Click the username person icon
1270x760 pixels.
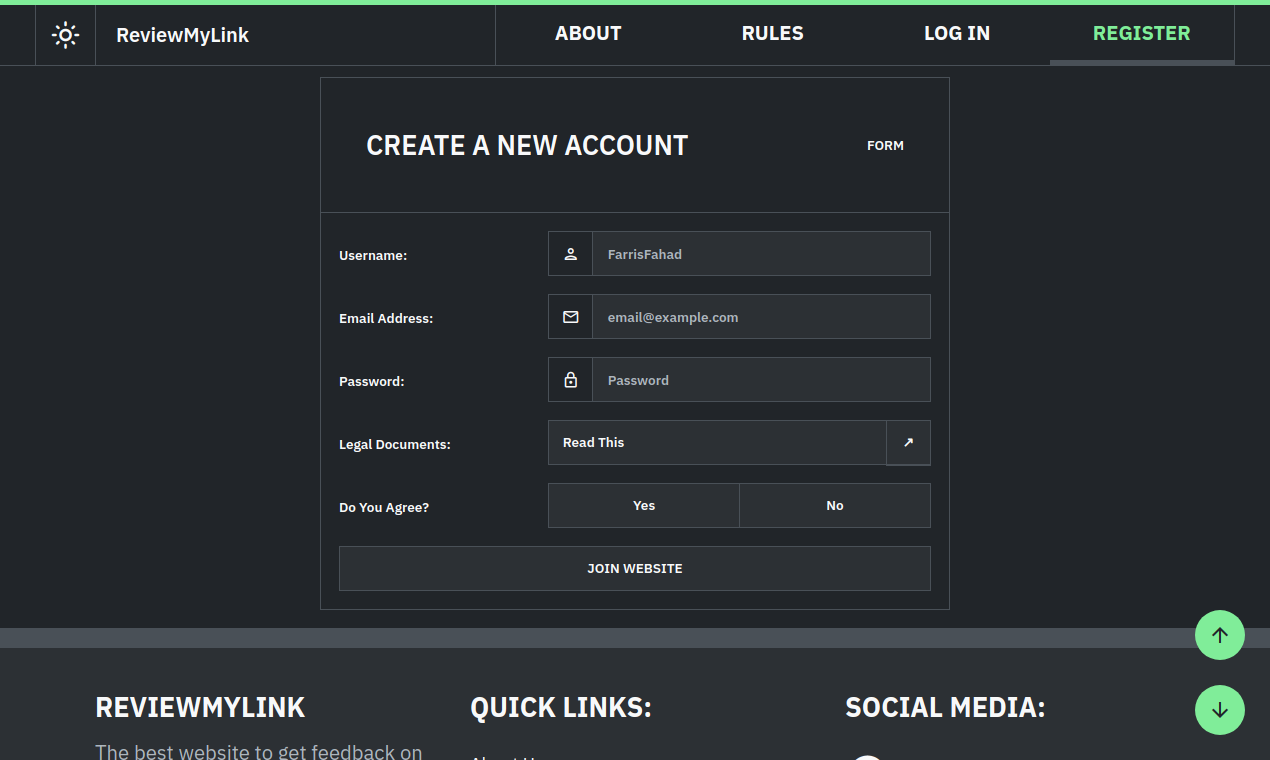(570, 253)
